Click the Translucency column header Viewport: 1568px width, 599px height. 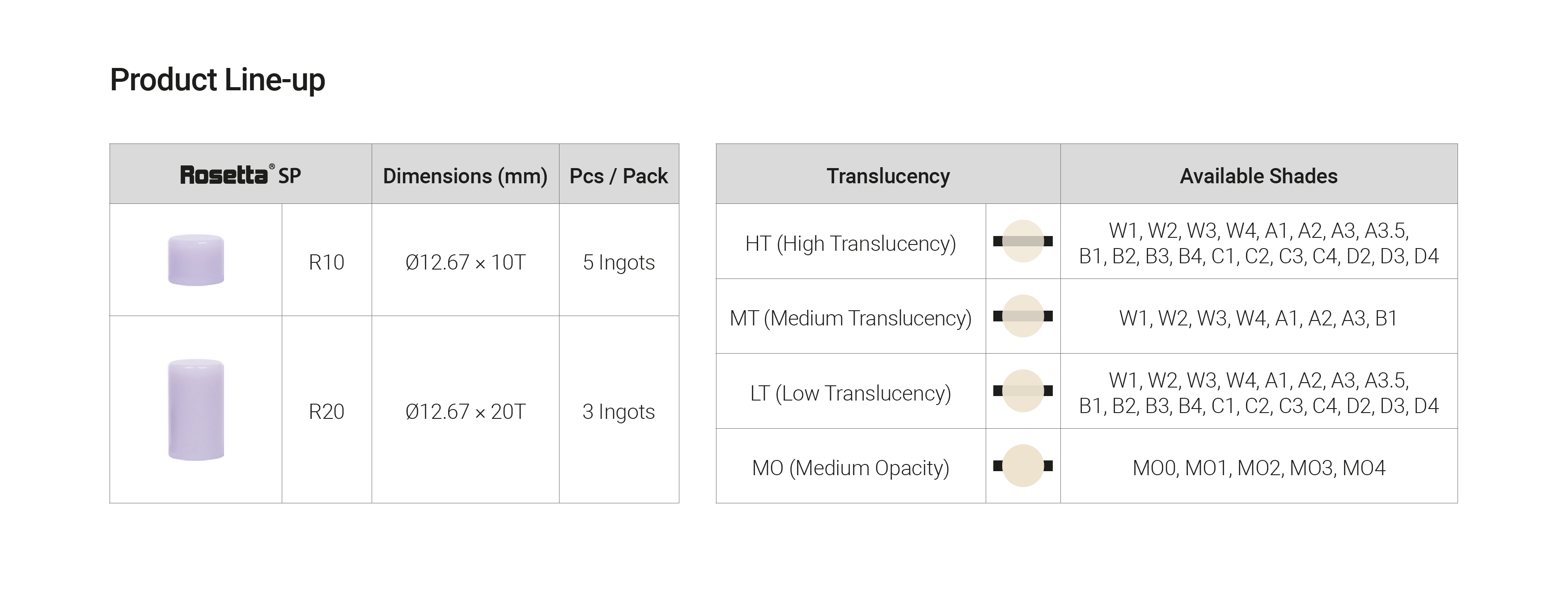(x=887, y=176)
